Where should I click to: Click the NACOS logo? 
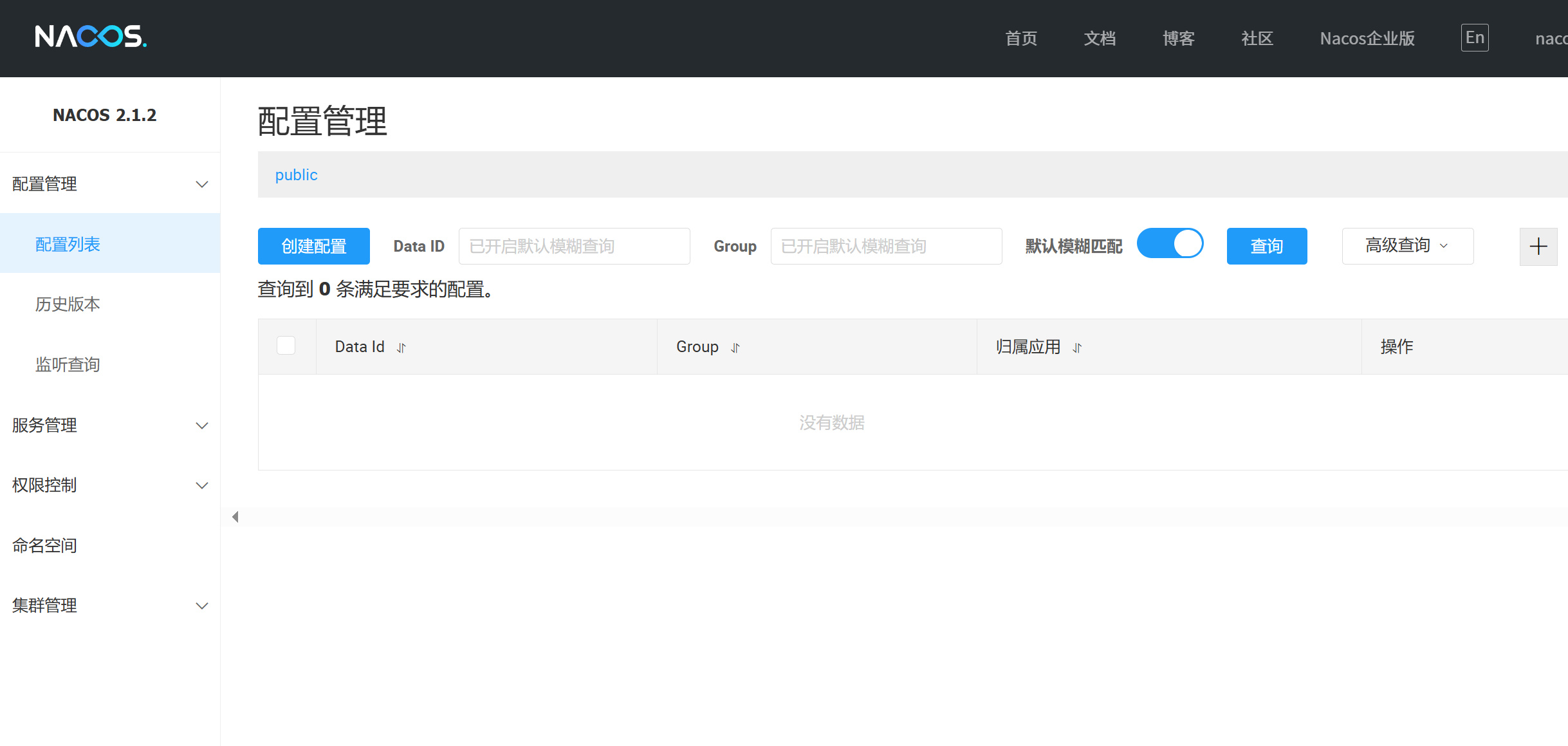pyautogui.click(x=91, y=37)
